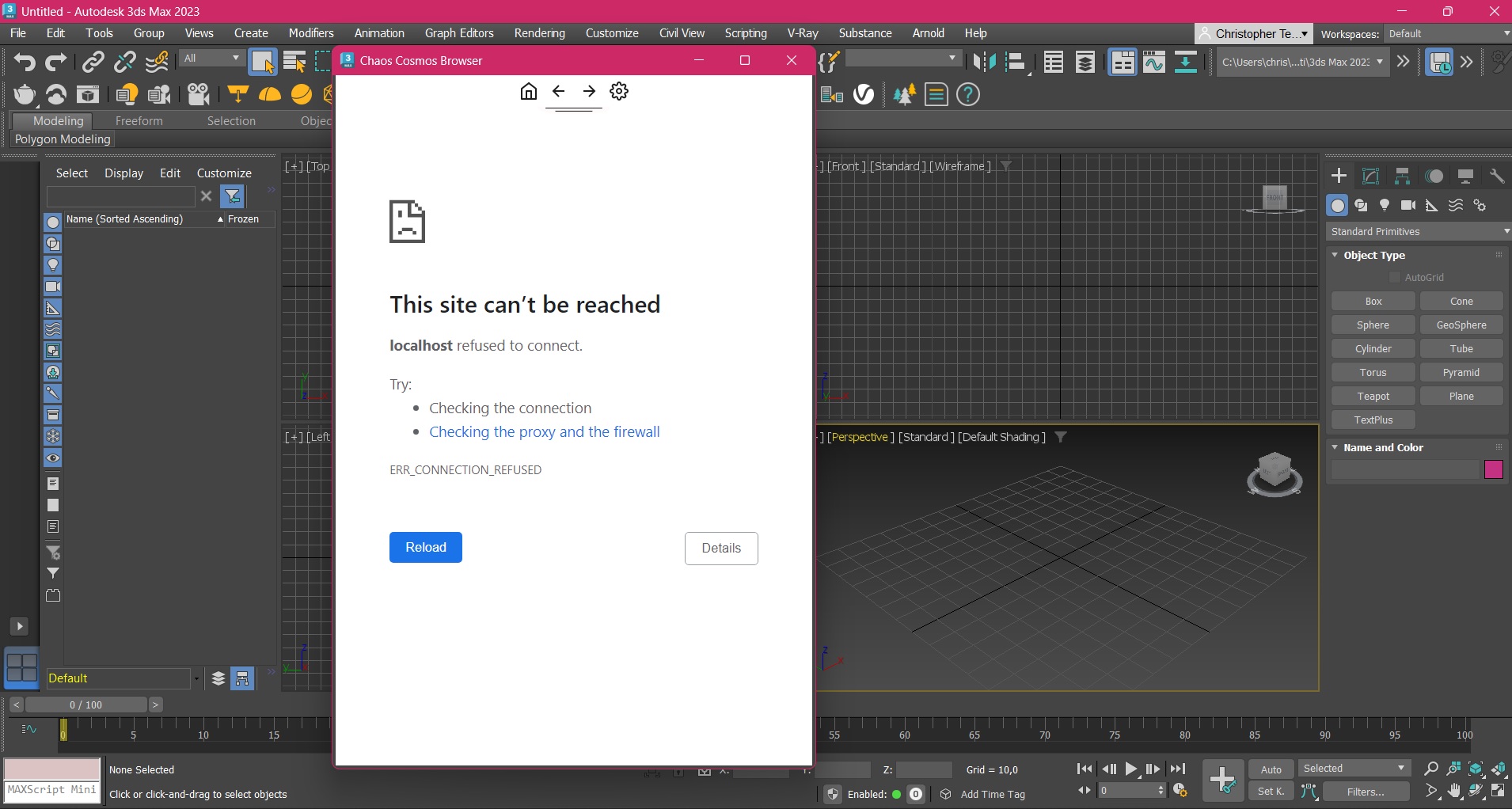Toggle the Enabled adaptive degradation indicator
Image resolution: width=1512 pixels, height=809 pixels.
point(897,795)
